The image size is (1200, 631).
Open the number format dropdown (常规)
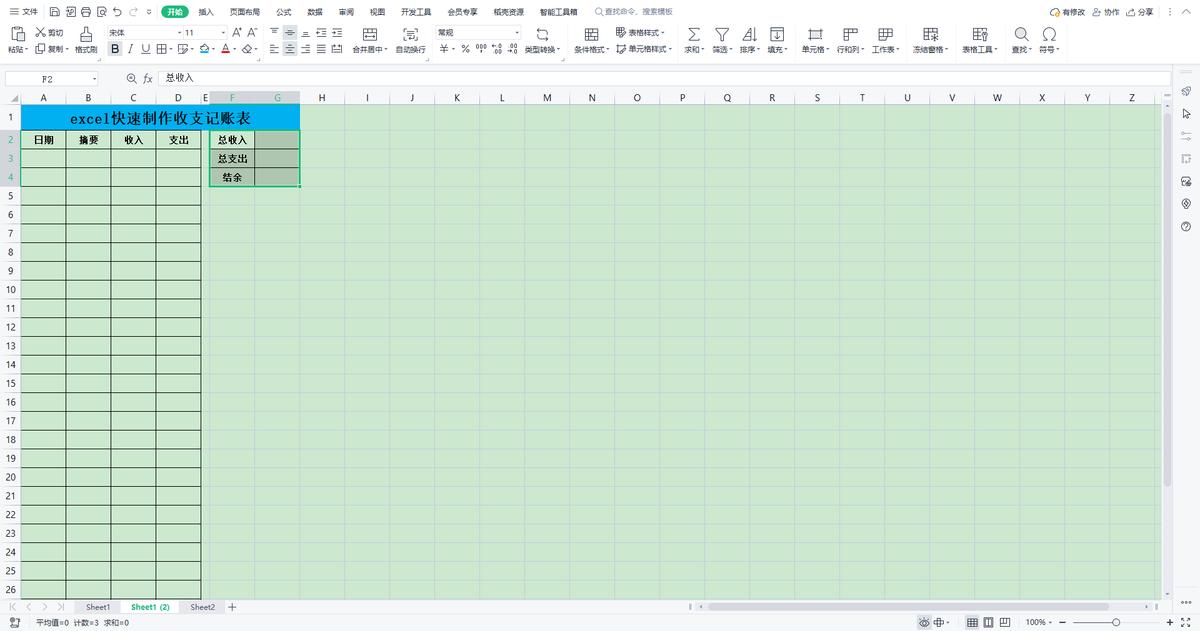click(x=478, y=32)
